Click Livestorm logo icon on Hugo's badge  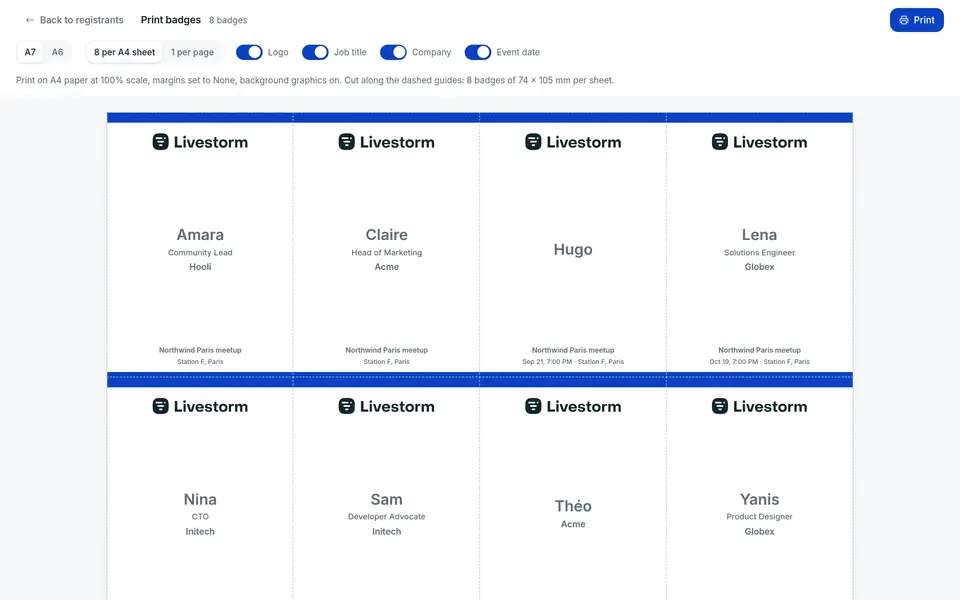pyautogui.click(x=533, y=142)
